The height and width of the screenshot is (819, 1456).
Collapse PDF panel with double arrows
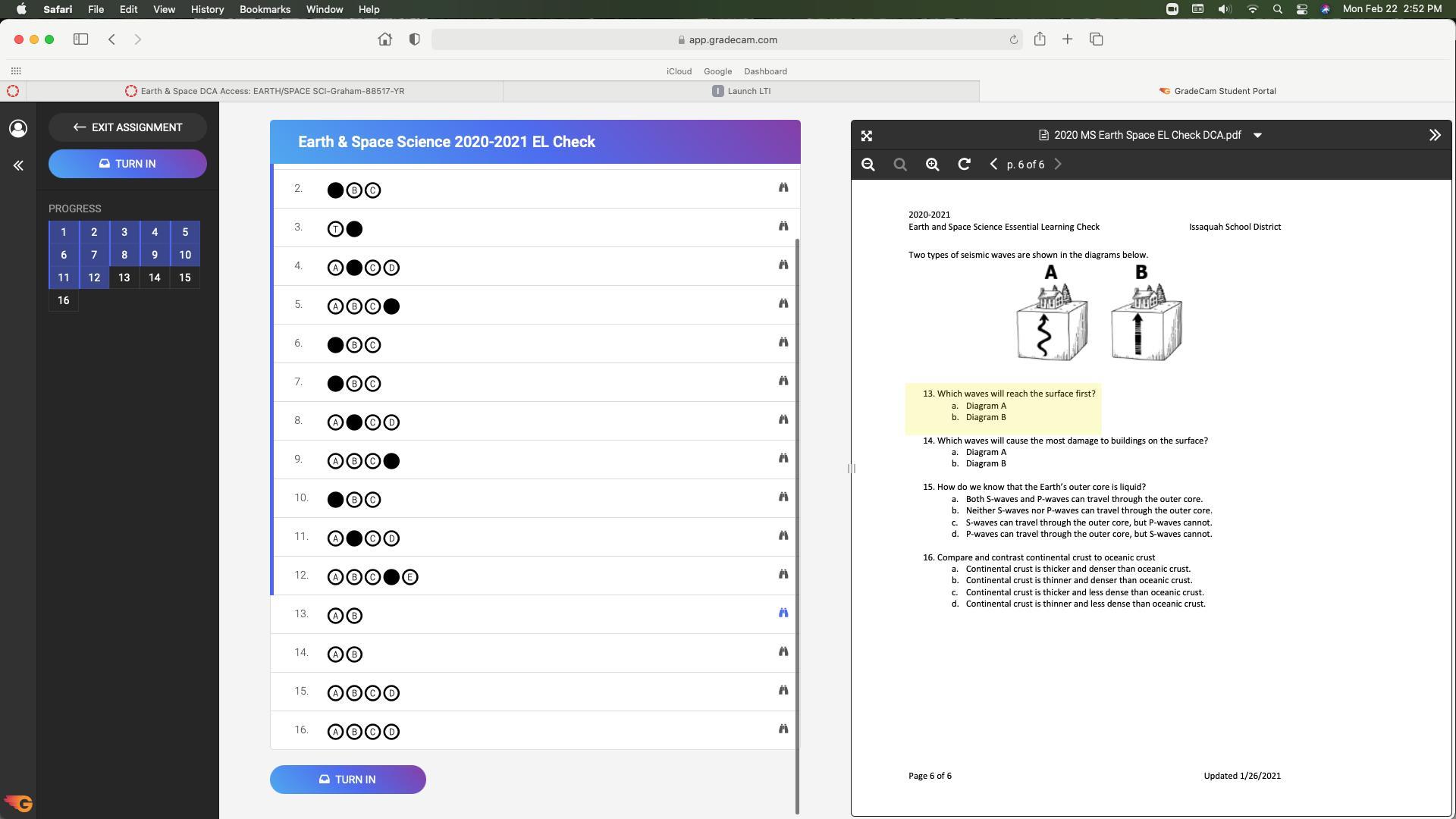(1434, 135)
